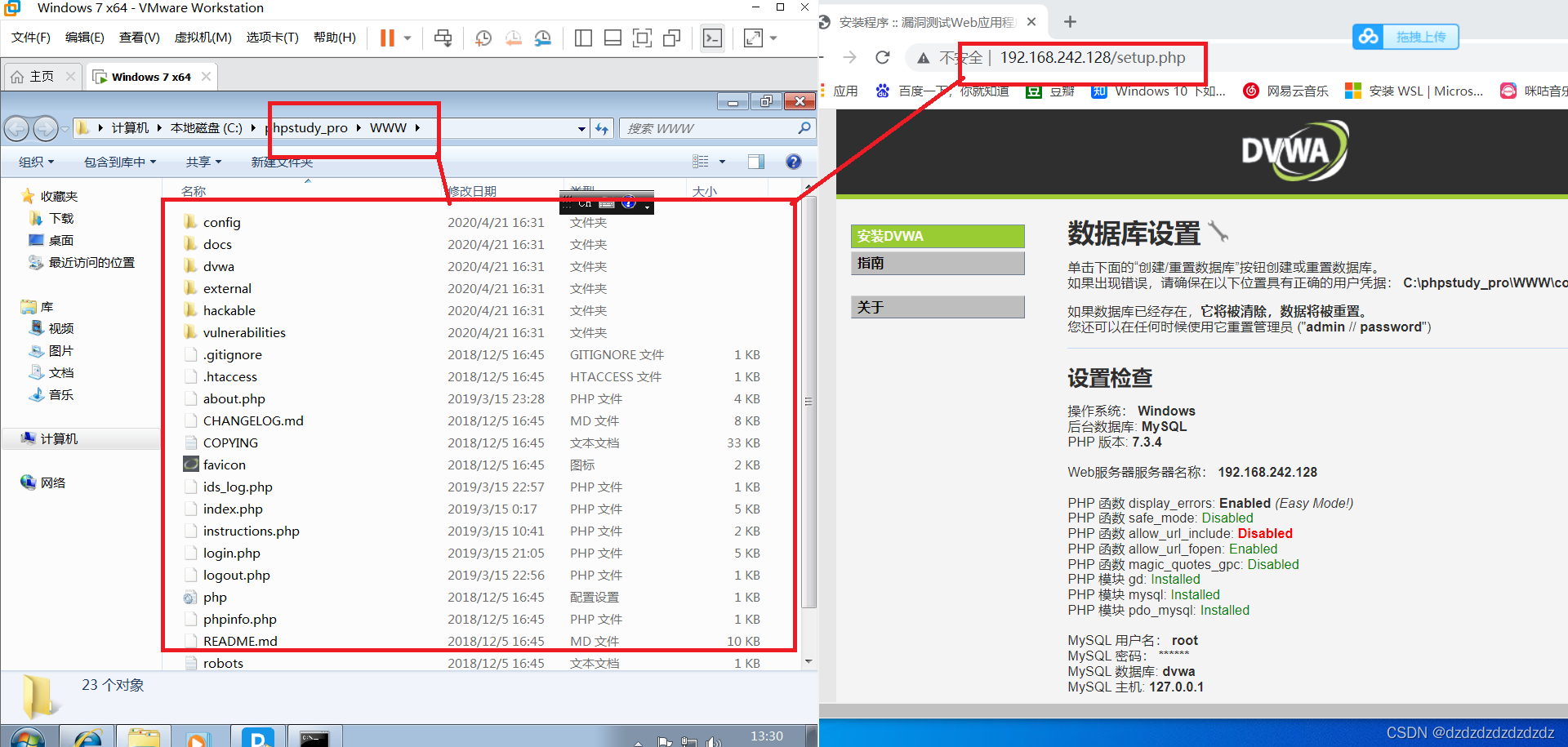Click 计算机 in the address path

tap(130, 128)
